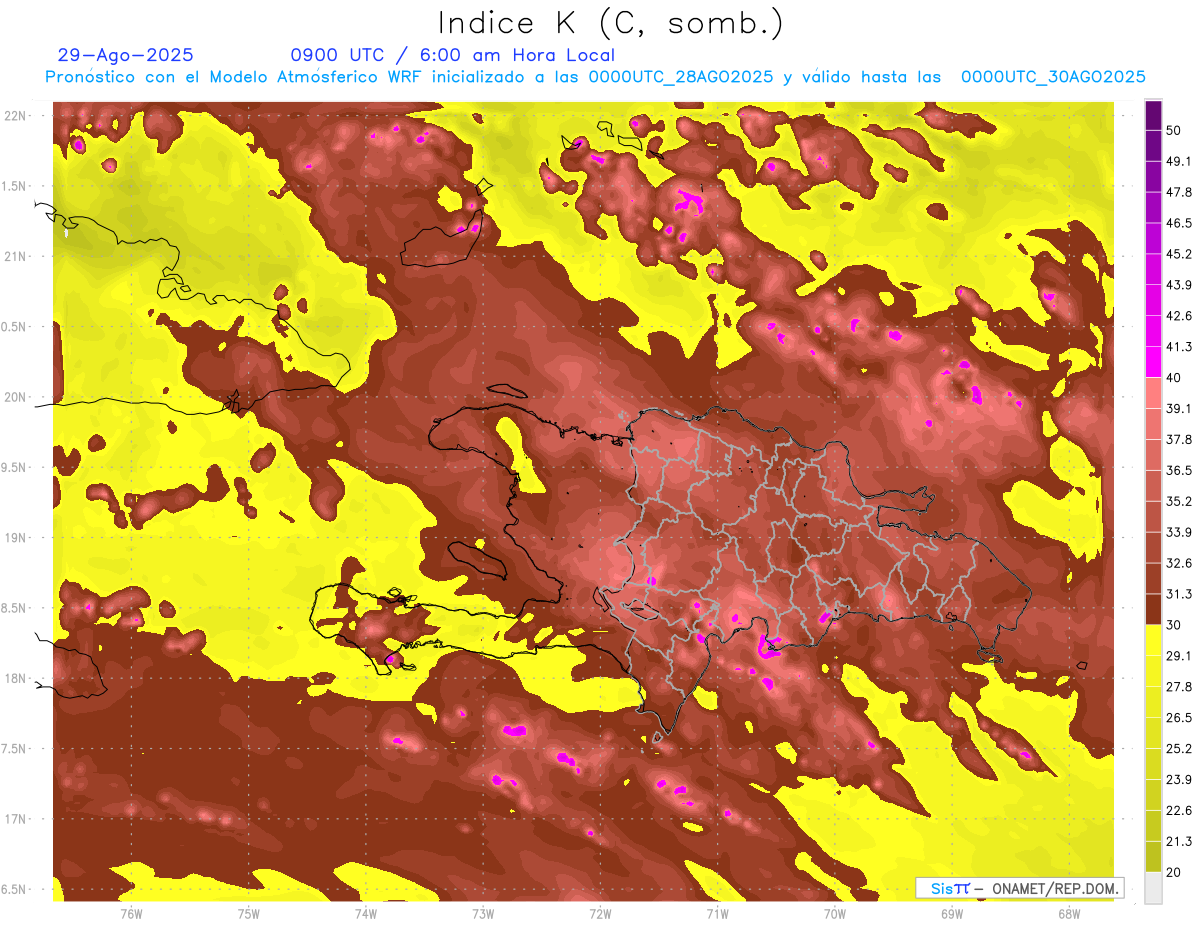Click the title "Indice K (C, somb.)"
1200x927 pixels.
[x=611, y=23]
